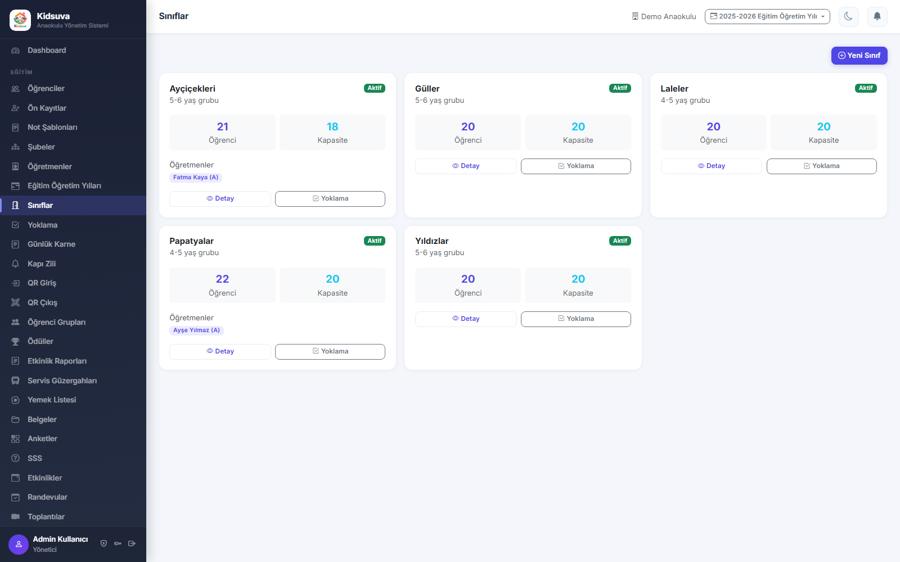Image resolution: width=900 pixels, height=562 pixels.
Task: Click the Servis Güzergahları bus icon
Action: (x=15, y=381)
